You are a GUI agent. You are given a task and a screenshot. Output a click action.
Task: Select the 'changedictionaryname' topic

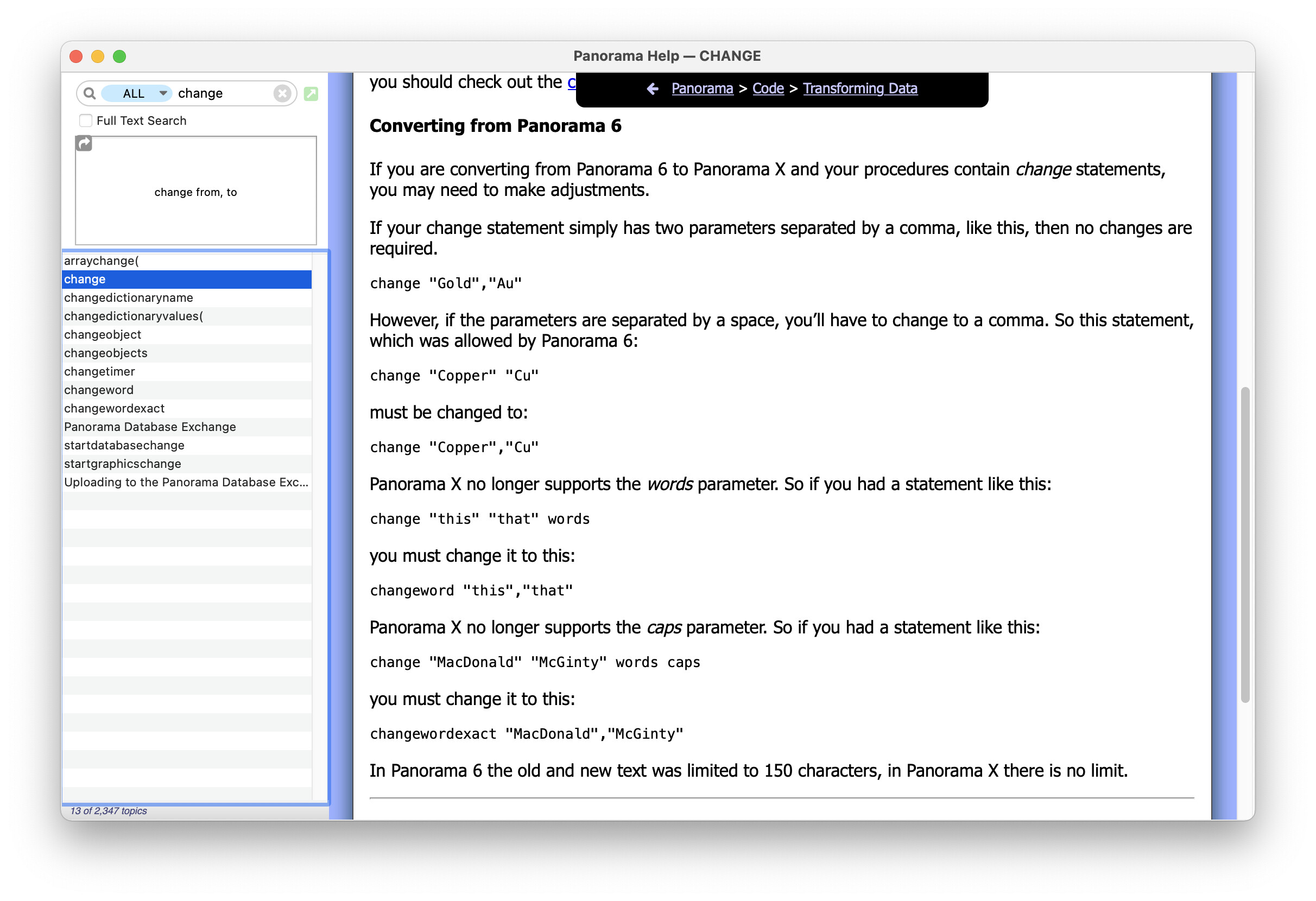187,297
